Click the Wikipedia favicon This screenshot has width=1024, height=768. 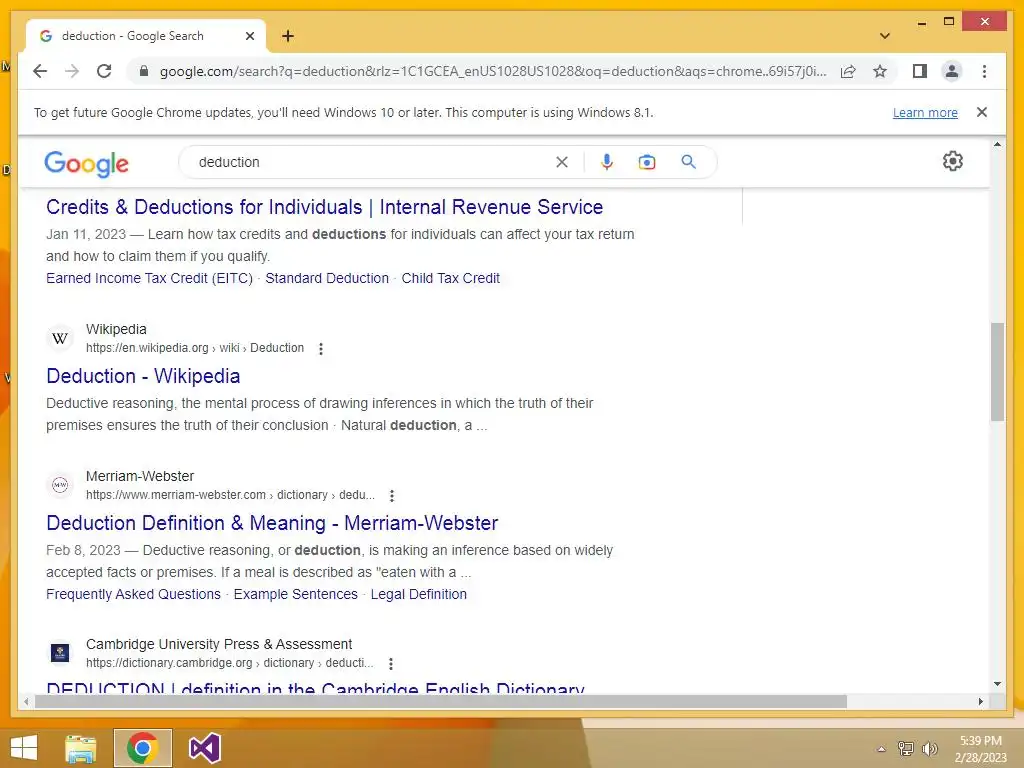tap(60, 338)
